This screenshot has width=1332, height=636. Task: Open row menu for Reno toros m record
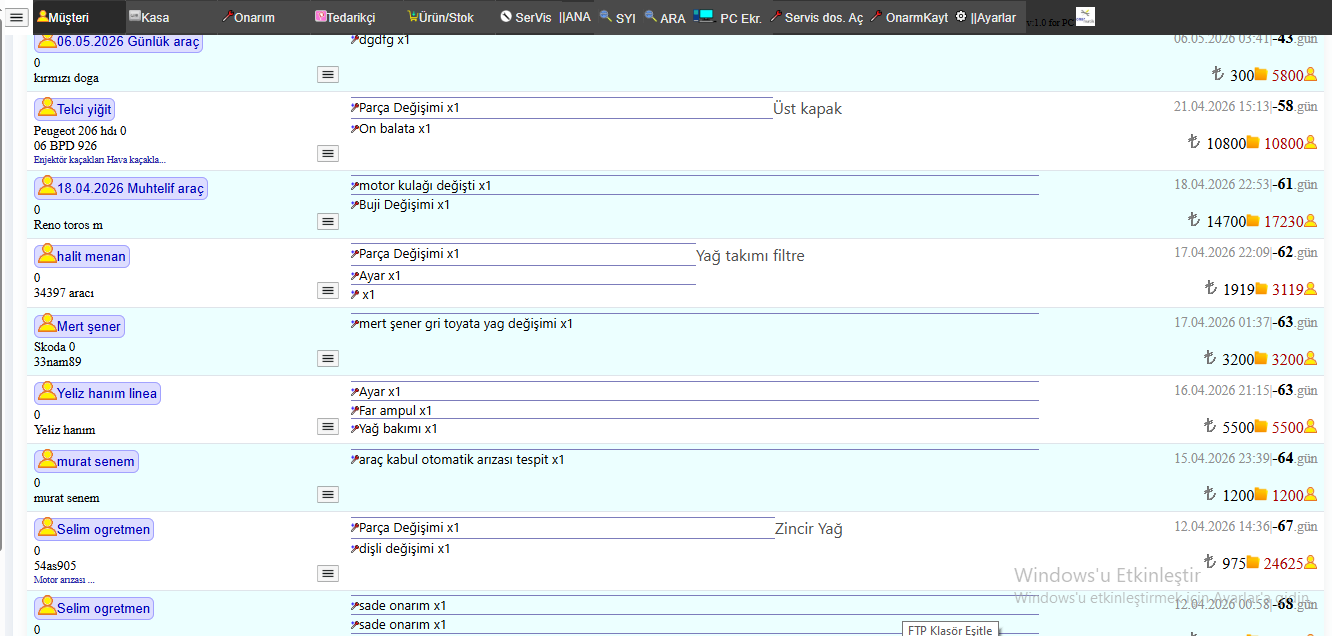coord(328,221)
